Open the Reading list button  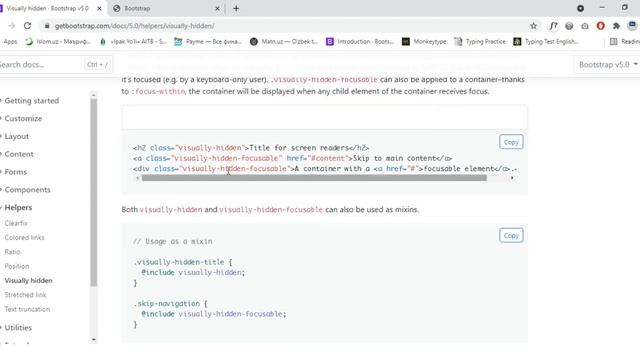(x=624, y=42)
